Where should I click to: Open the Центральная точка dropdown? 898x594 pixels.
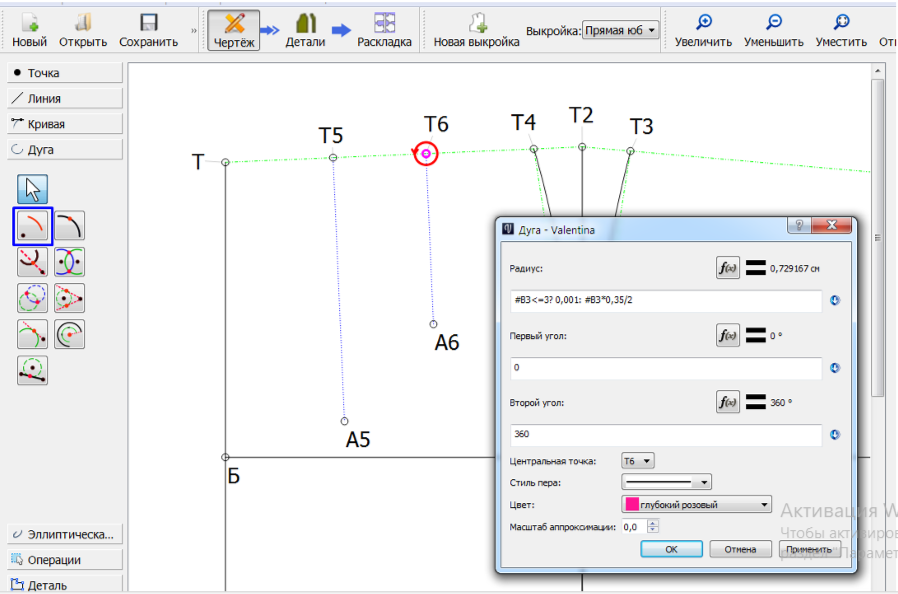tap(638, 461)
